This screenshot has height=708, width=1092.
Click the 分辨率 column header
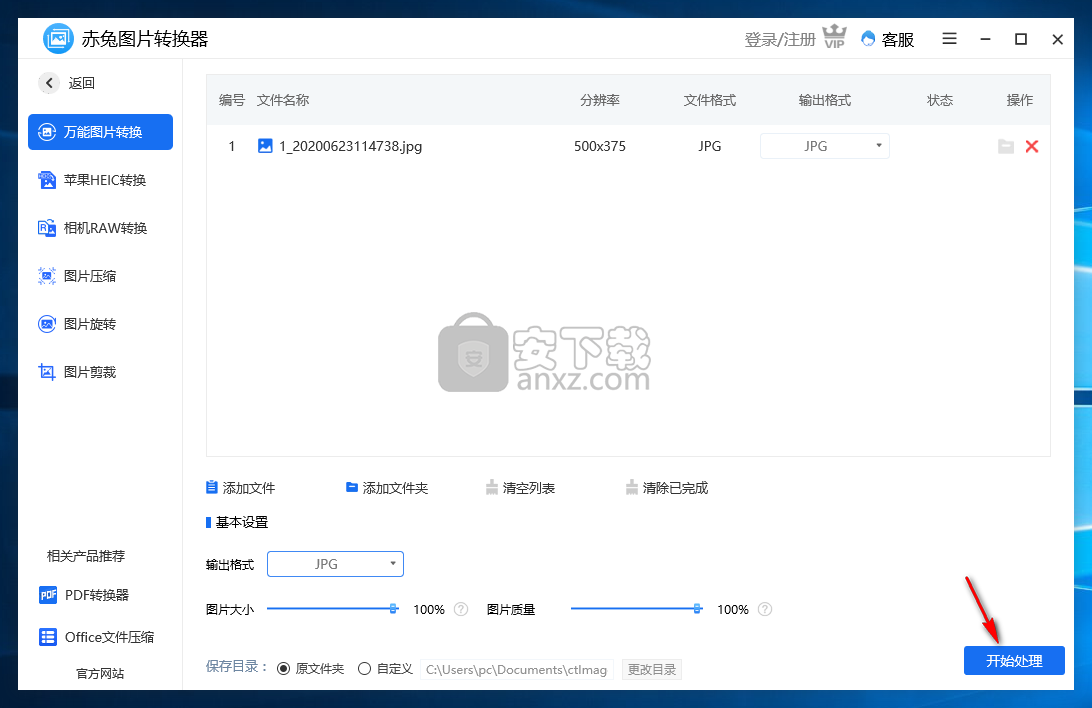(x=600, y=100)
